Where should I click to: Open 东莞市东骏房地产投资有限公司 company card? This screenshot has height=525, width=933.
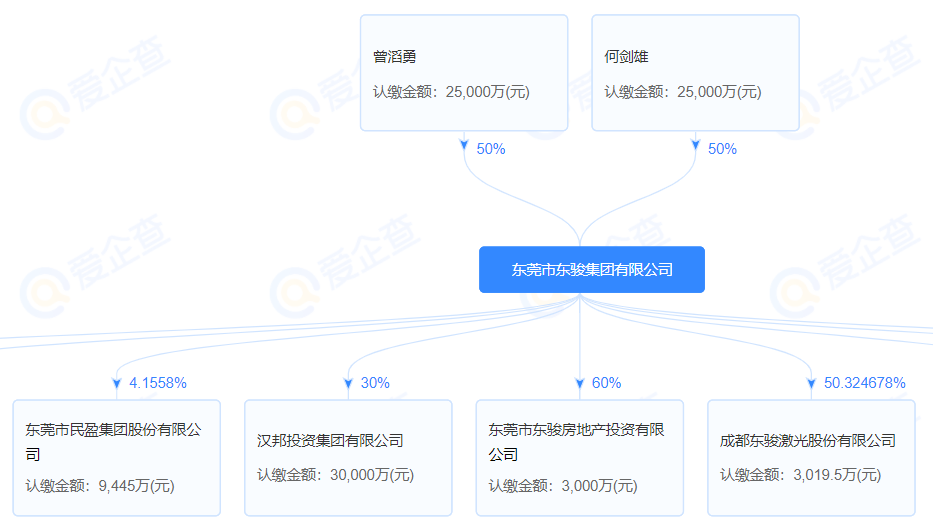tap(580, 458)
